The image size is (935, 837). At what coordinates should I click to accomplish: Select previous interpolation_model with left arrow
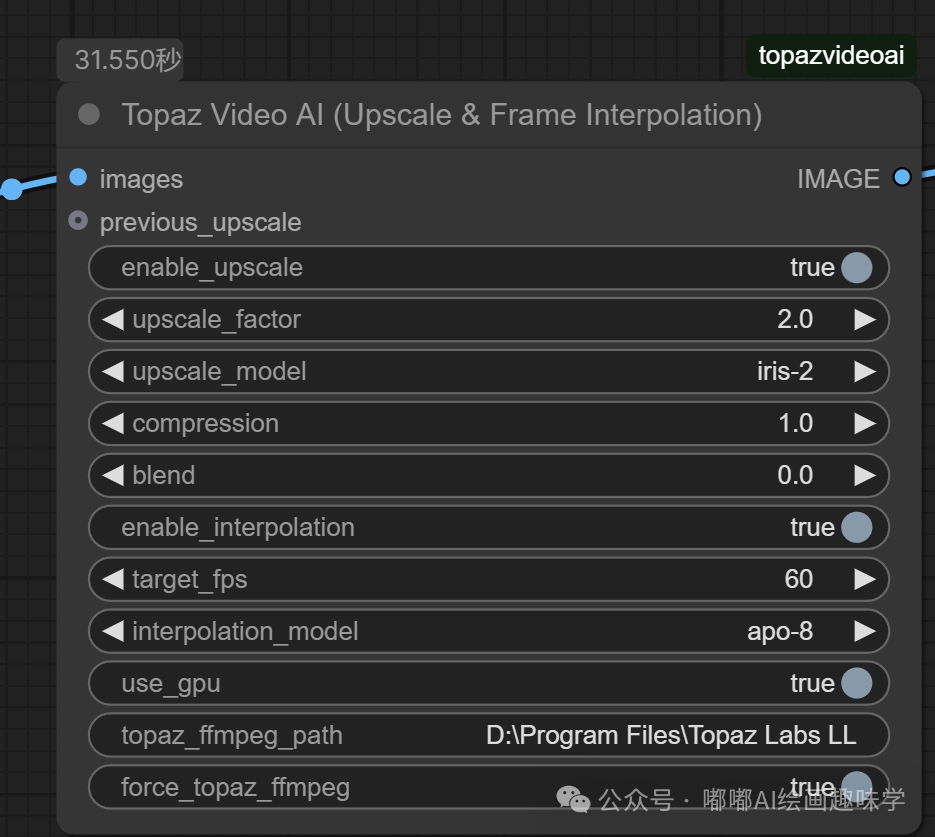113,631
